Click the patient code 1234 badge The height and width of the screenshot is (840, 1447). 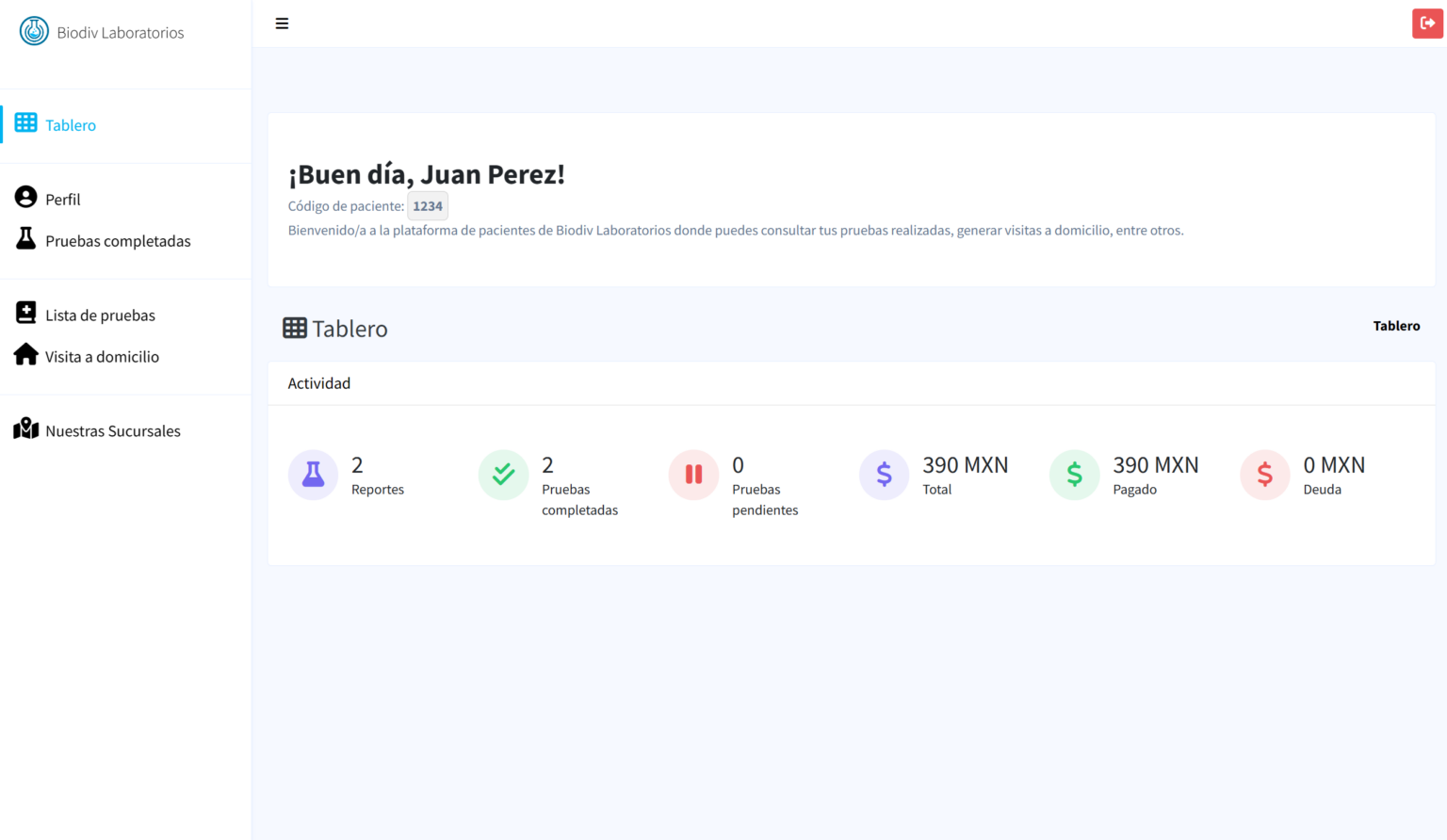pos(428,206)
